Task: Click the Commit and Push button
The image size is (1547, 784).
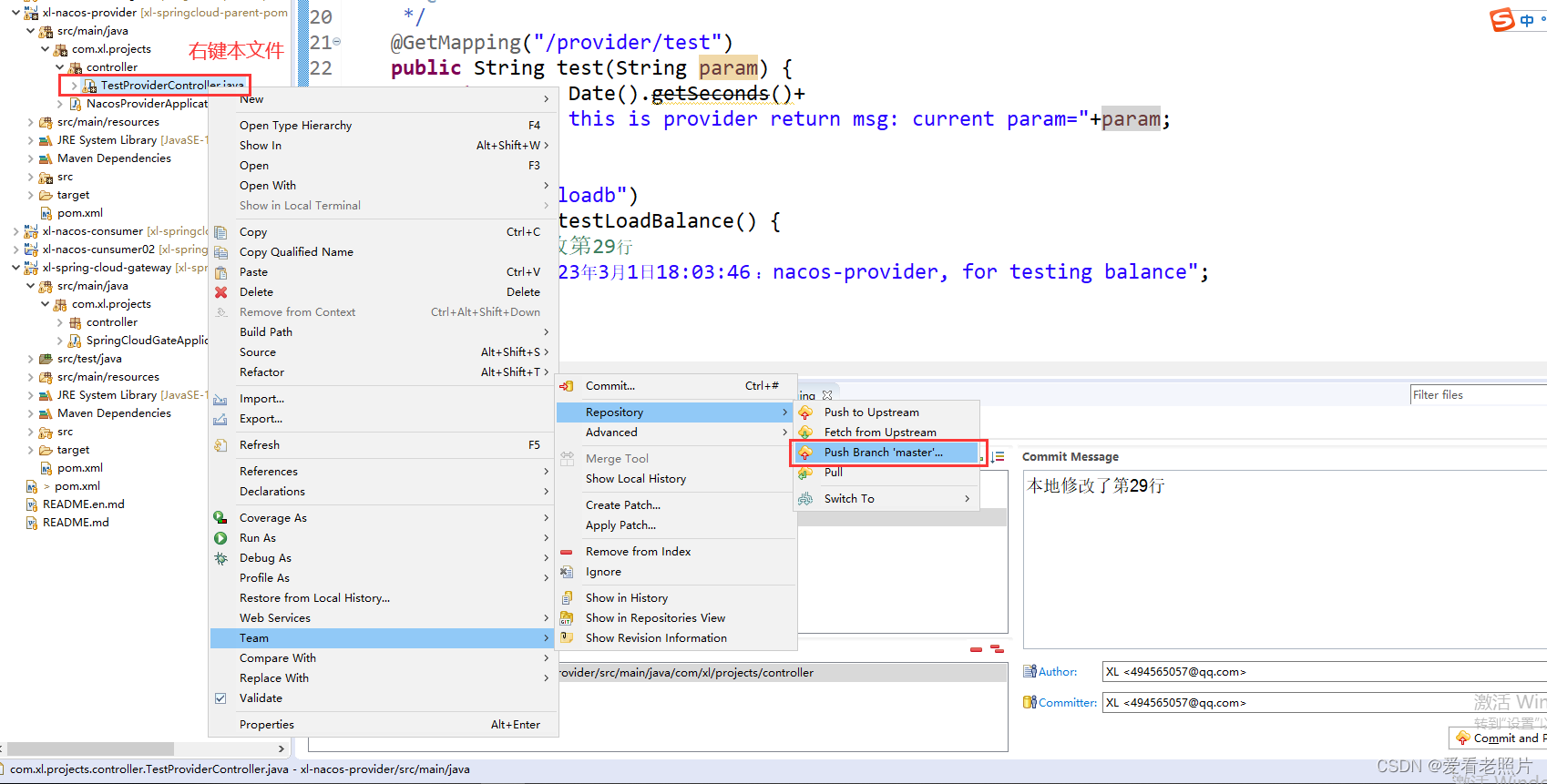Action: [x=1499, y=738]
